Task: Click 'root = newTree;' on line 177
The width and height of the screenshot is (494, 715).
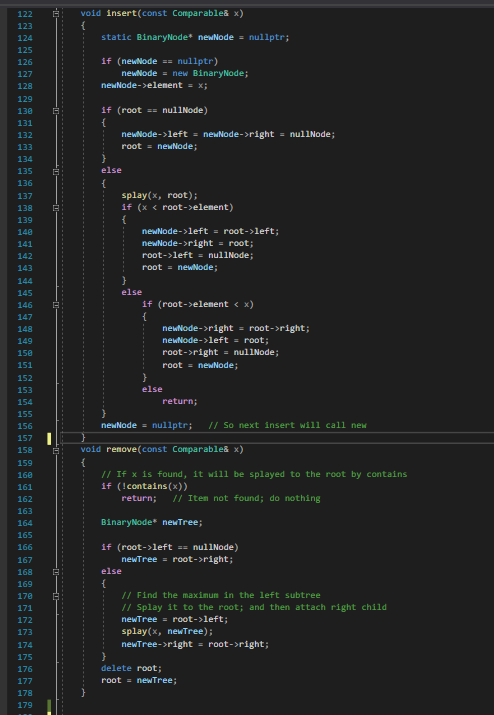Action: coord(139,680)
